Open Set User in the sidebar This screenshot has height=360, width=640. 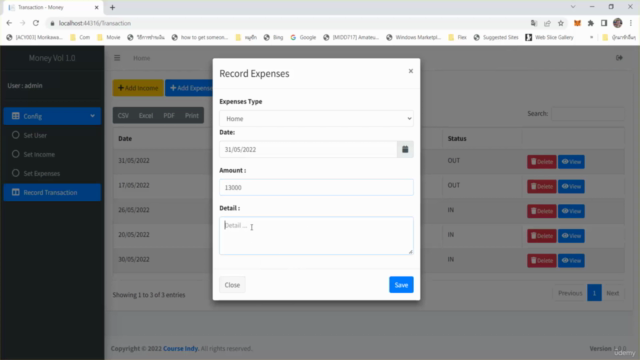pyautogui.click(x=52, y=135)
